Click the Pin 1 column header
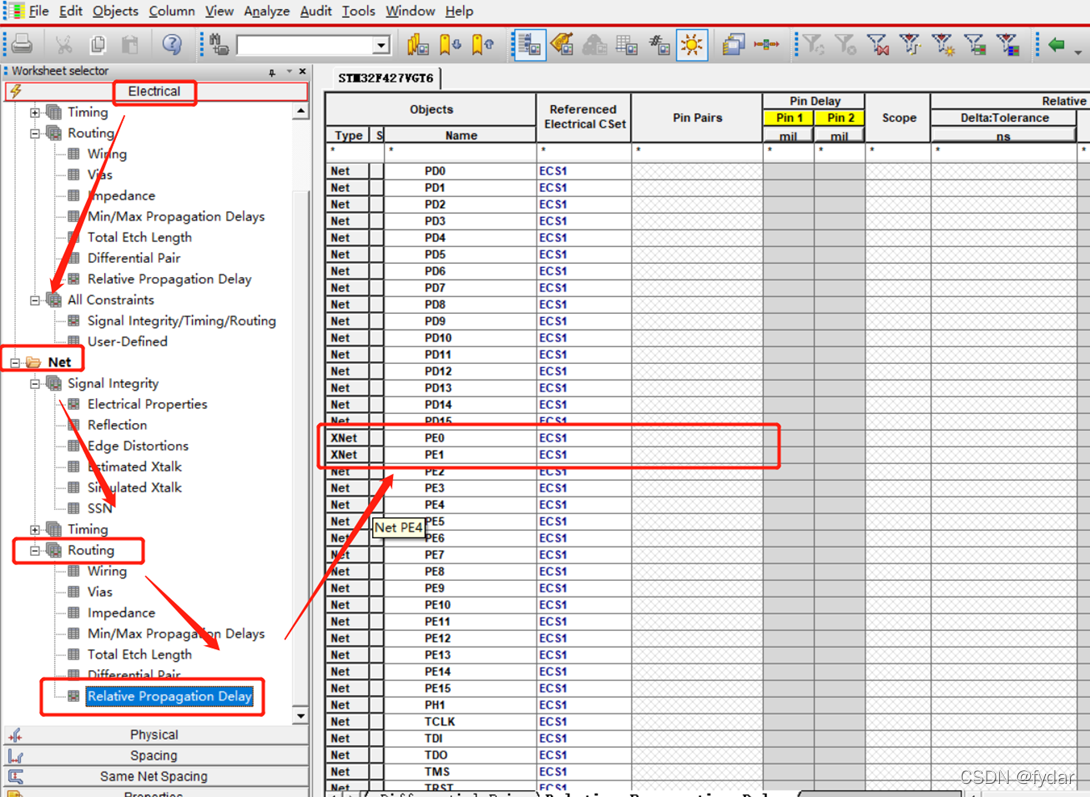This screenshot has width=1090, height=797. [x=789, y=117]
